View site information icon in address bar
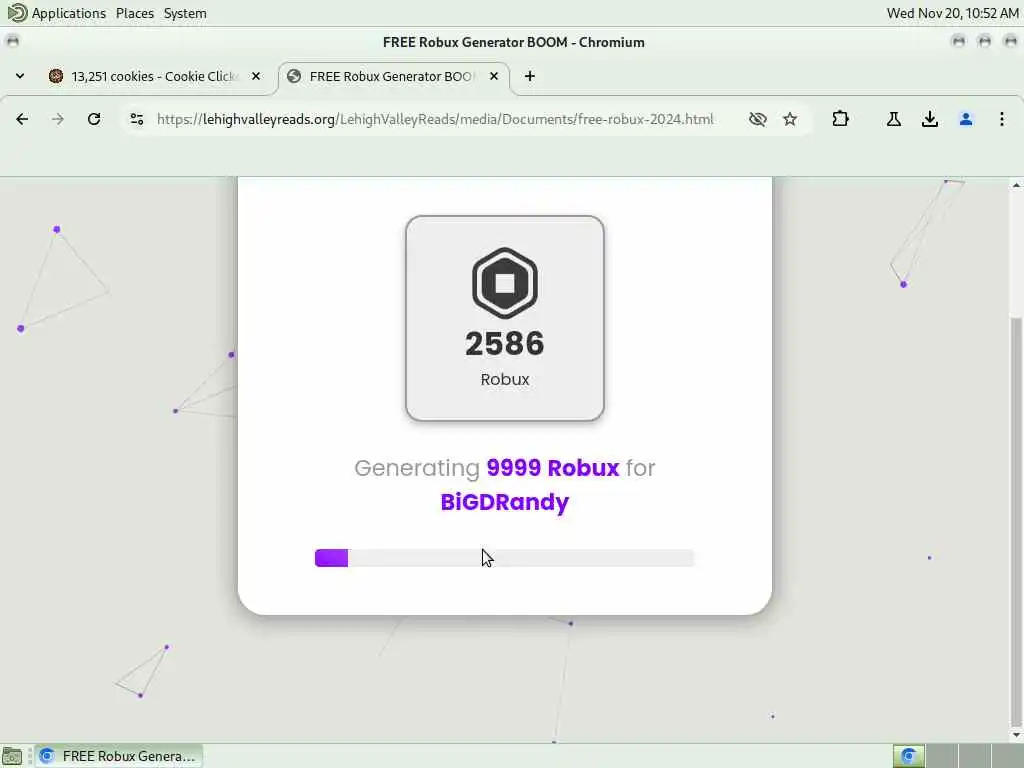 (136, 119)
